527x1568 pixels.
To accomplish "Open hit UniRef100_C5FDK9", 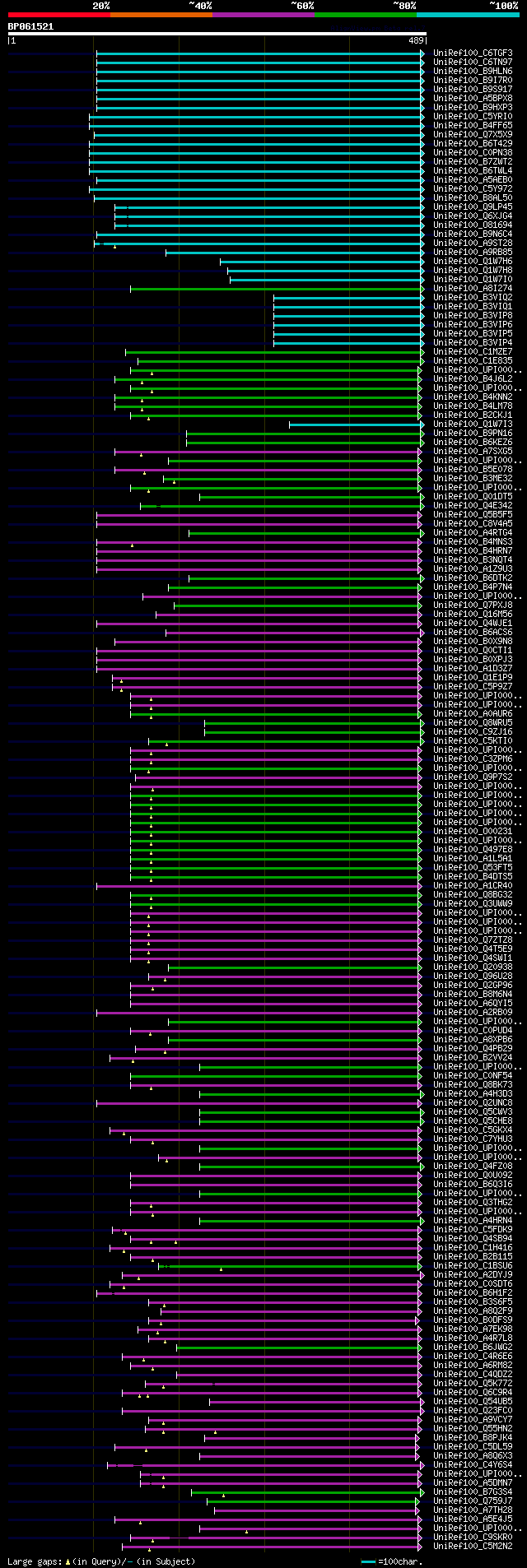I will coord(473,1229).
